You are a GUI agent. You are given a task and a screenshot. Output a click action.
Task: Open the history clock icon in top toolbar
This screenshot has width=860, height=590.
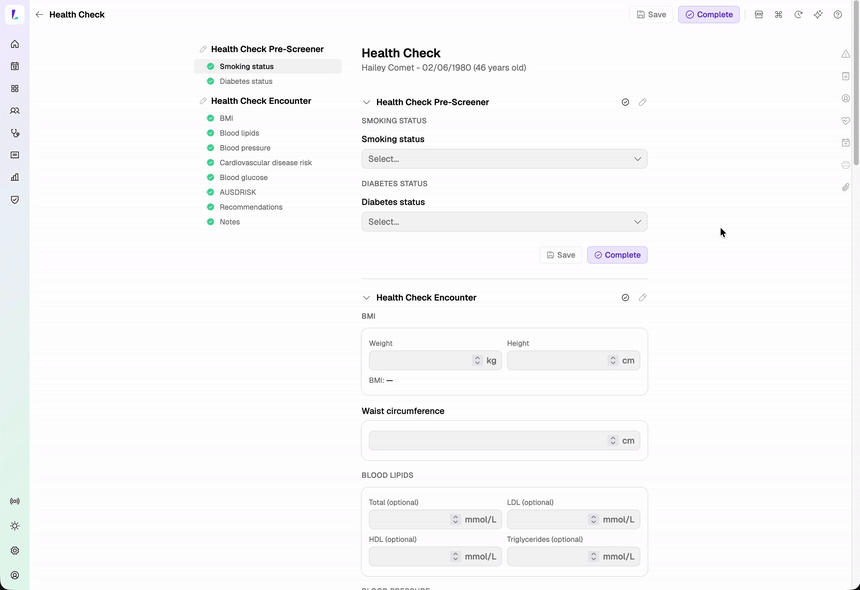[798, 15]
